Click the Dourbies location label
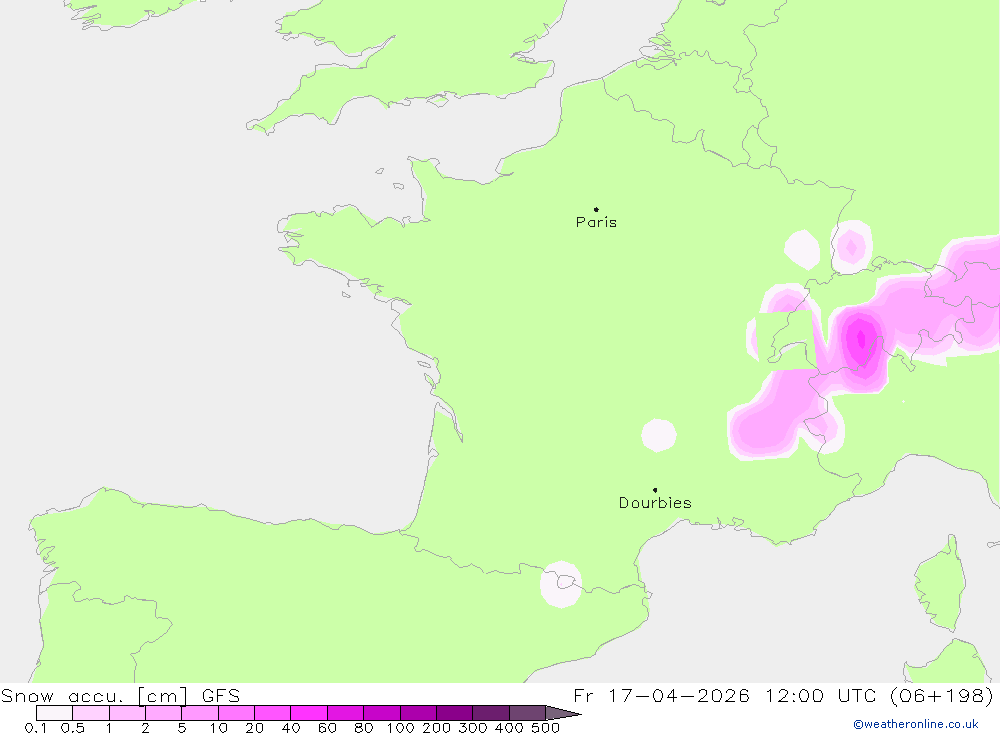1000x733 pixels. [655, 503]
